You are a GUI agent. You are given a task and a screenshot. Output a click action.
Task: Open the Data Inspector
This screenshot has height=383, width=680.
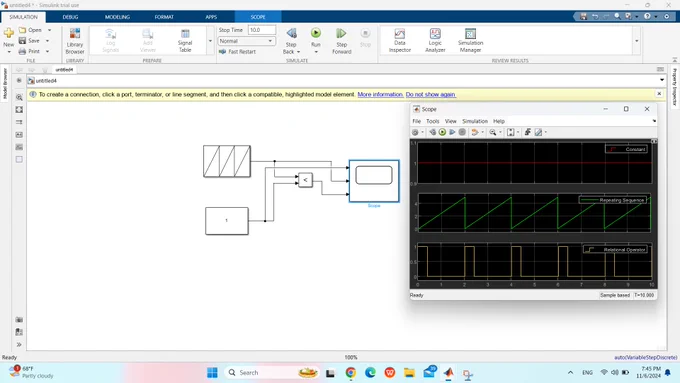(399, 41)
